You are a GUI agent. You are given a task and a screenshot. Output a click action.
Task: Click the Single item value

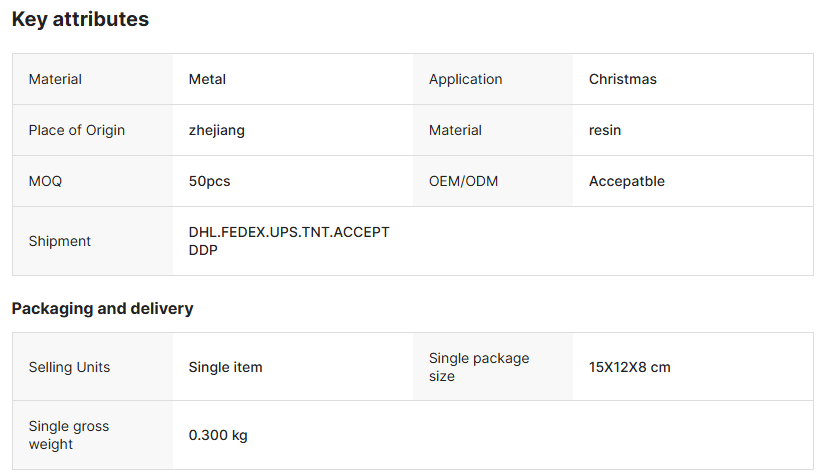225,367
